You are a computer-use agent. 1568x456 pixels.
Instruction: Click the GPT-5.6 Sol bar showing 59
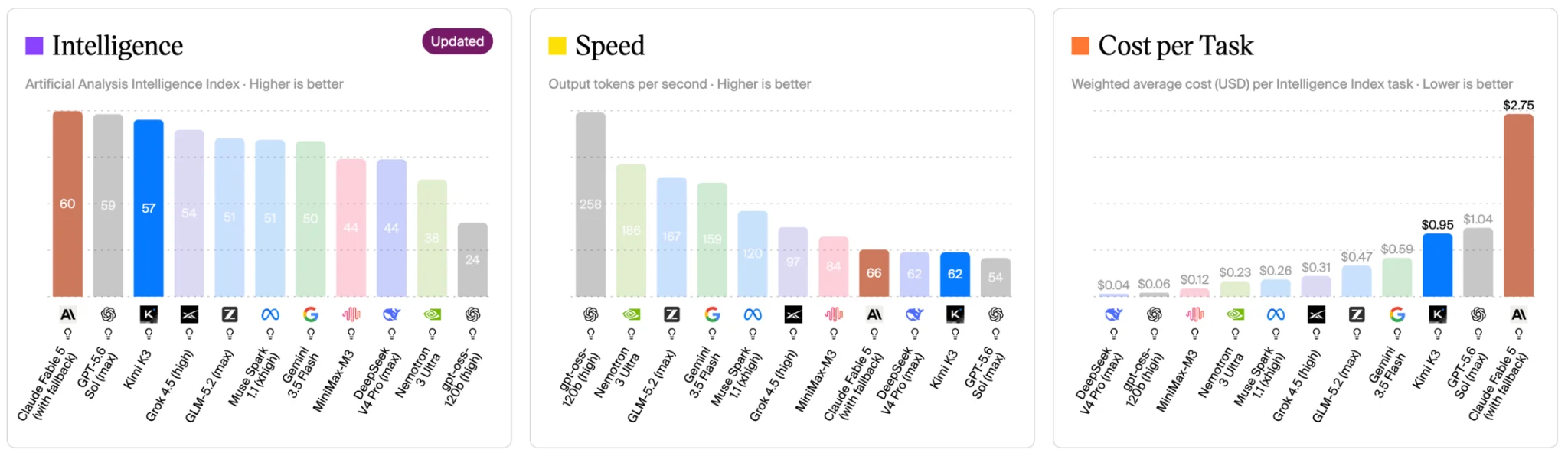(x=108, y=205)
